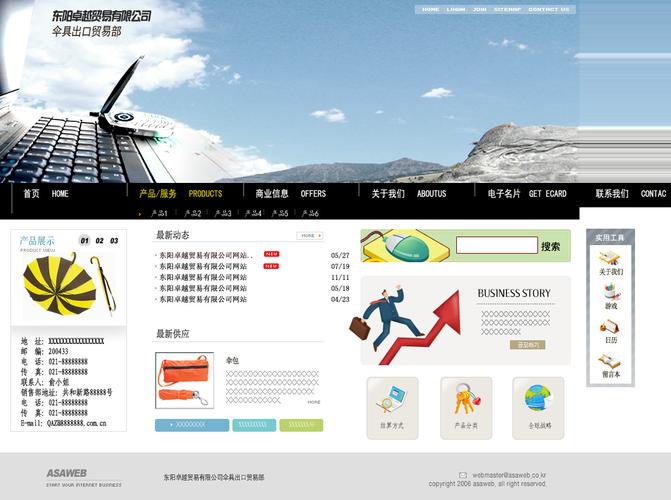Click the small more link under 伞包 description

click(x=314, y=402)
